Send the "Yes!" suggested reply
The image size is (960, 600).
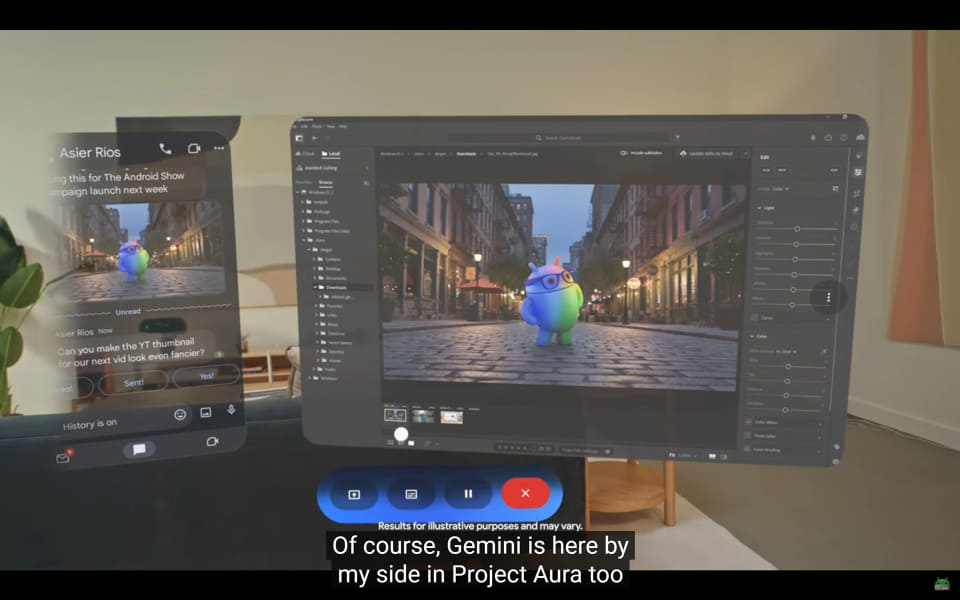coord(206,376)
